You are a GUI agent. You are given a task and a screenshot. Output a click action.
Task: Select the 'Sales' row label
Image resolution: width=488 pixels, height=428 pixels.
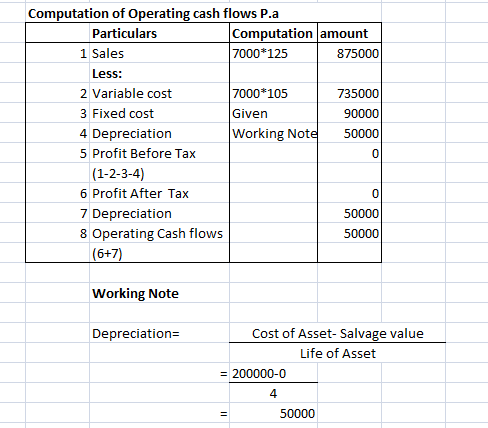108,53
